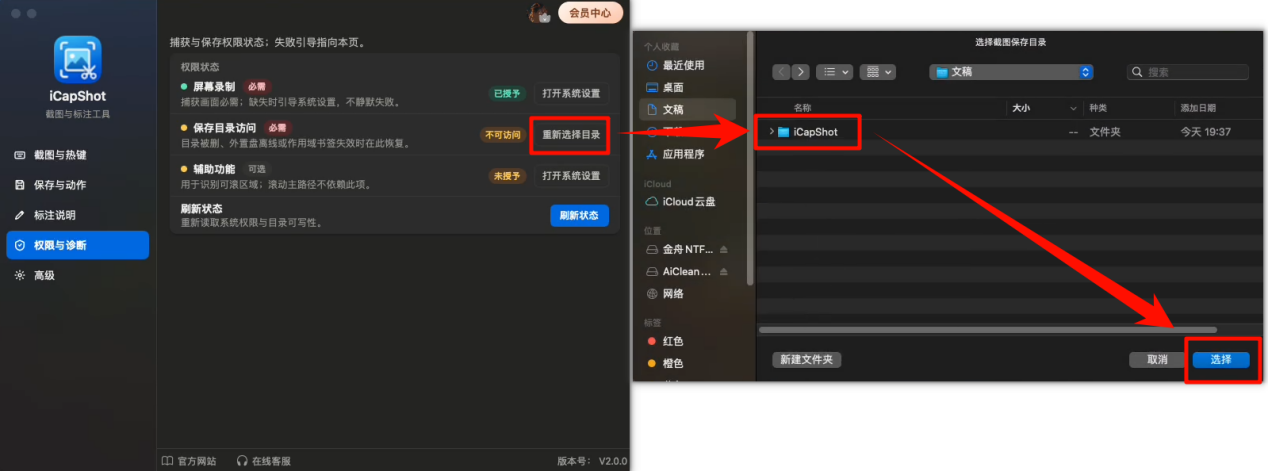
Task: Click 新建文件夹 to create folder
Action: 807,359
